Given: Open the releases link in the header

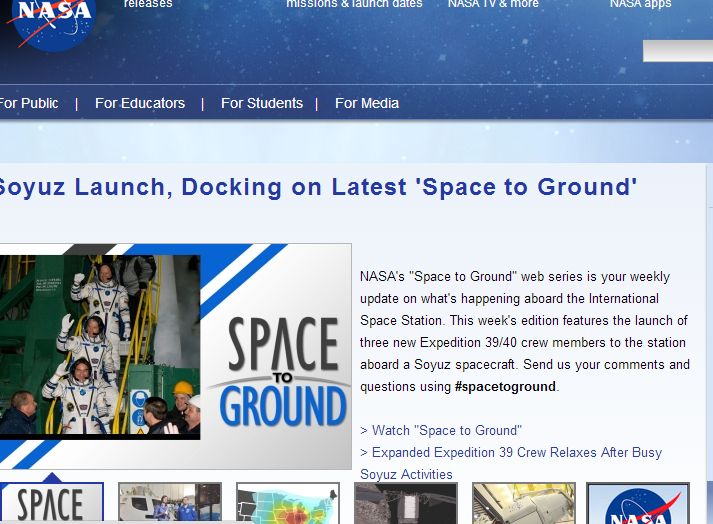Looking at the screenshot, I should coord(148,4).
